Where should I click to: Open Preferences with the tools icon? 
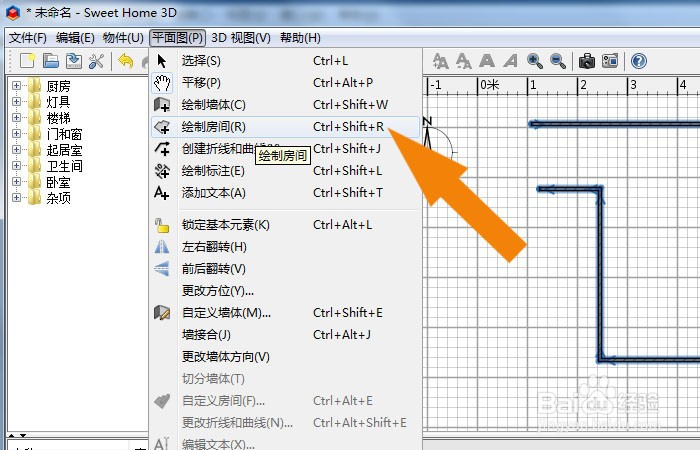96,61
